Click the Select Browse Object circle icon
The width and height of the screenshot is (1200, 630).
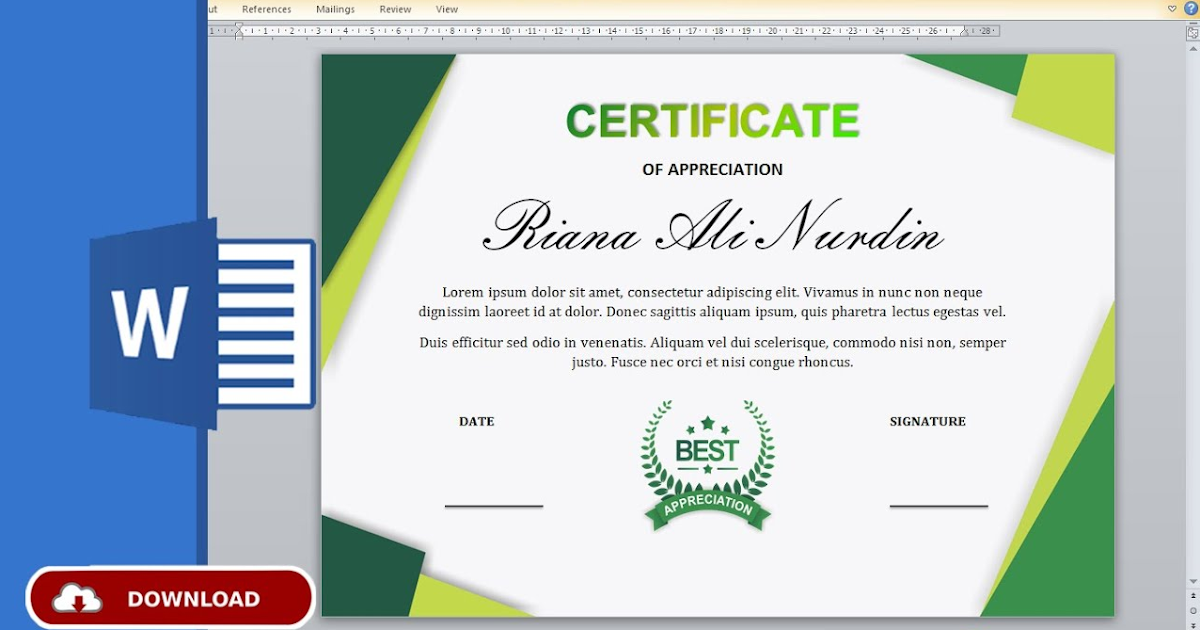(x=1192, y=610)
